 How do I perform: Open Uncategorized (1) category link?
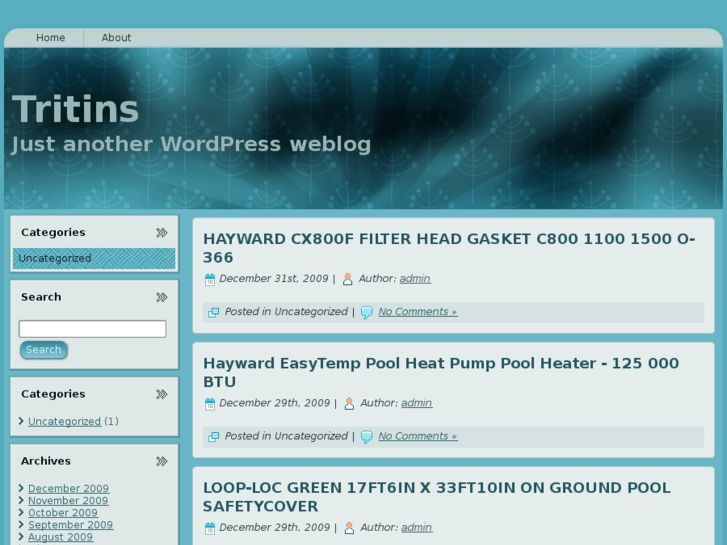pyautogui.click(x=64, y=421)
